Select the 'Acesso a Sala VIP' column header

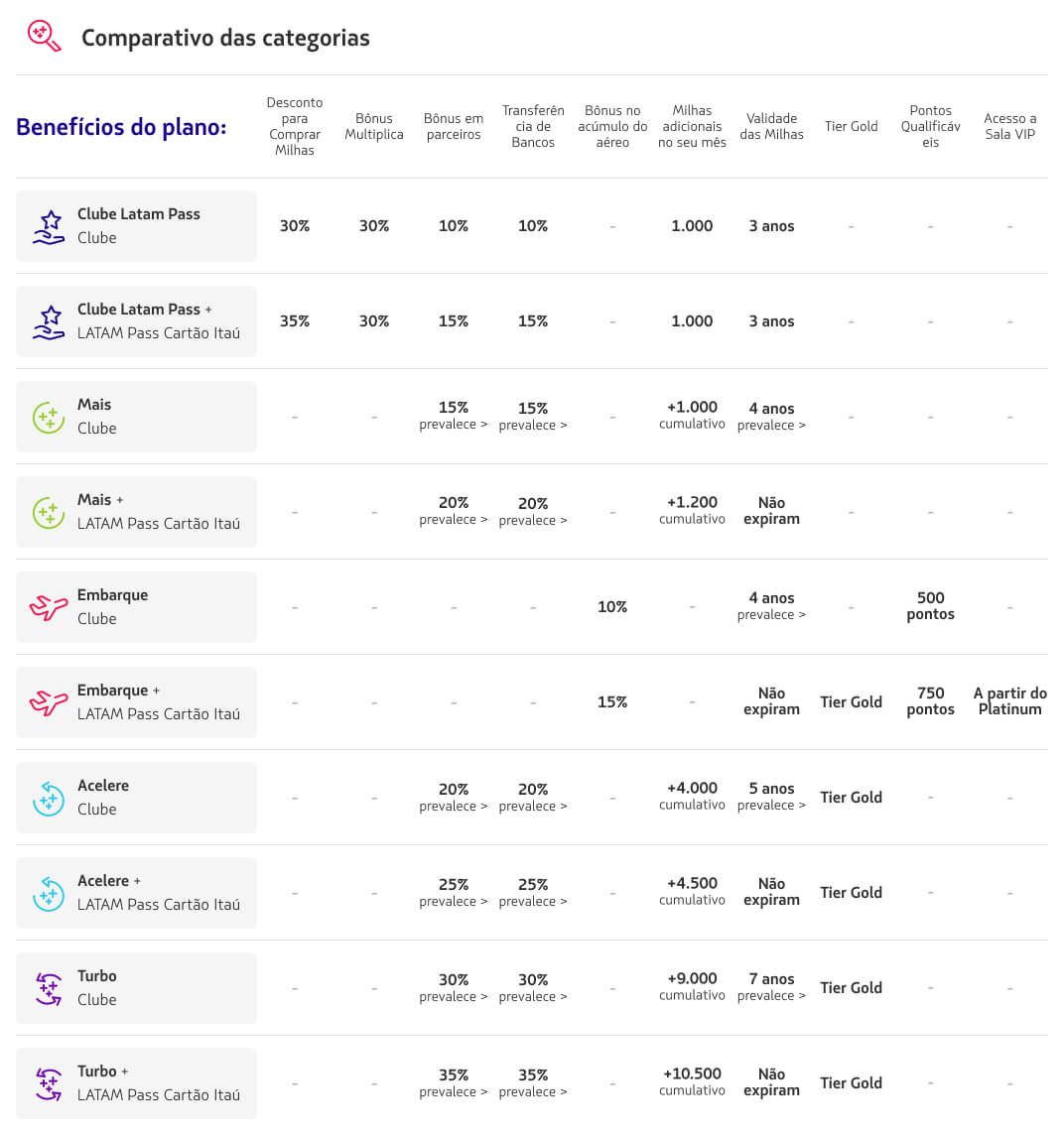(1009, 126)
